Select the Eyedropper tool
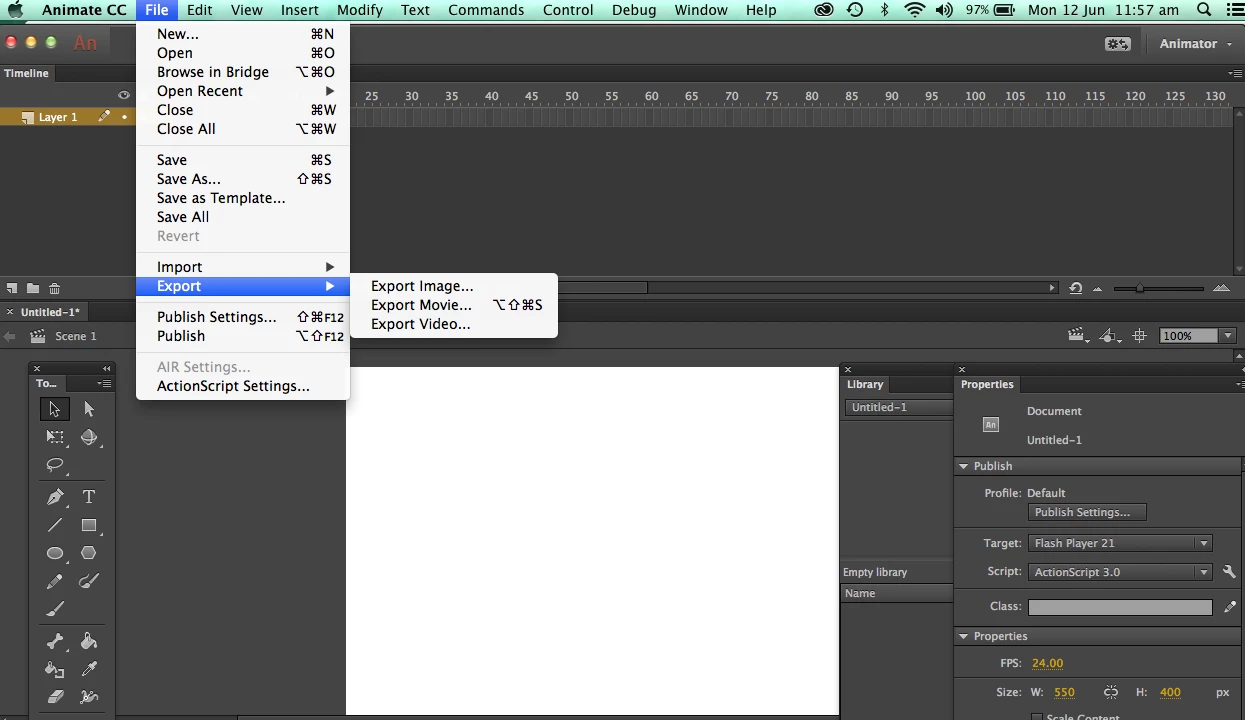1245x720 pixels. click(x=89, y=670)
